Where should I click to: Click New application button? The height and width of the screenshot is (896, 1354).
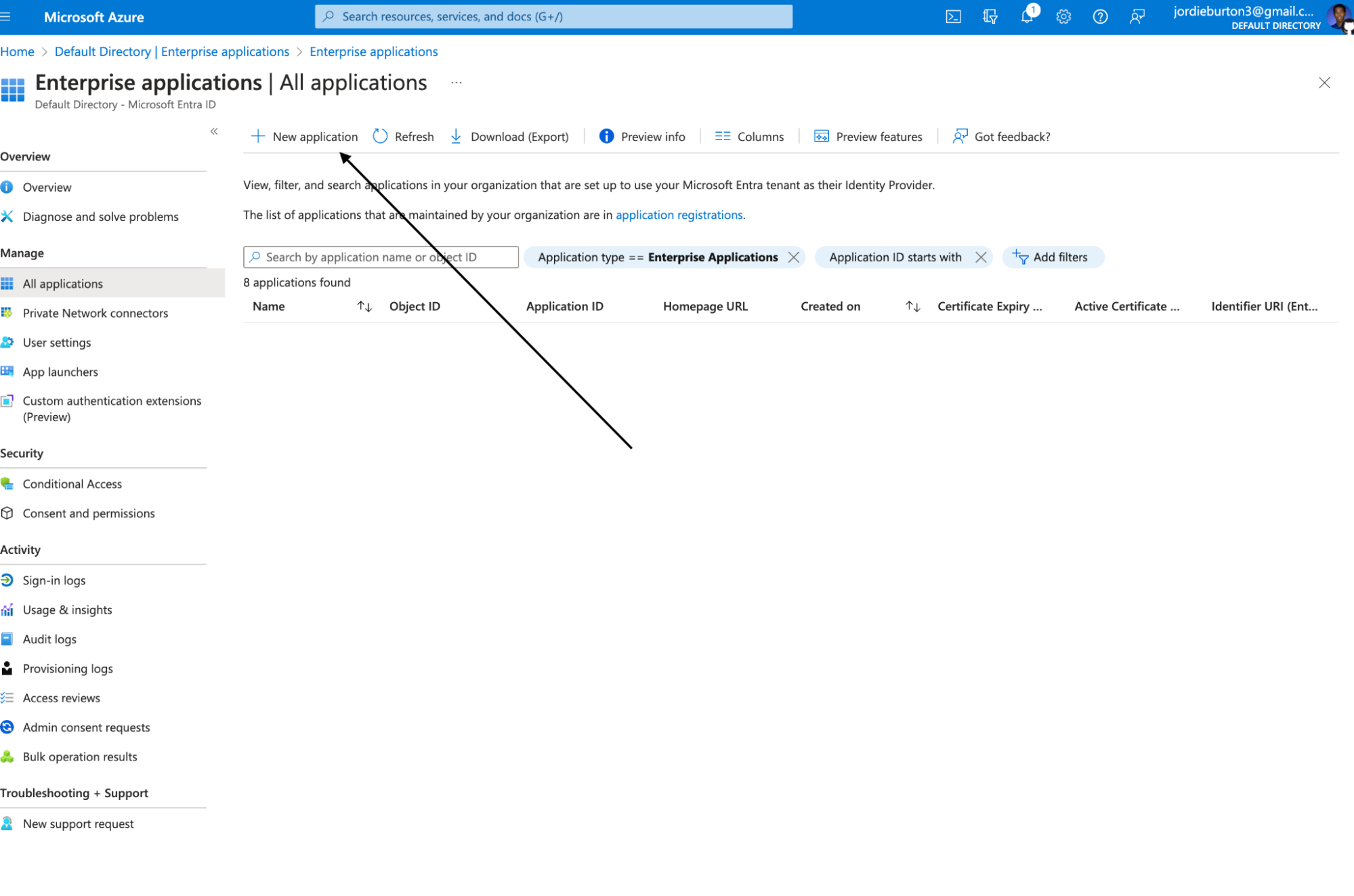[304, 137]
